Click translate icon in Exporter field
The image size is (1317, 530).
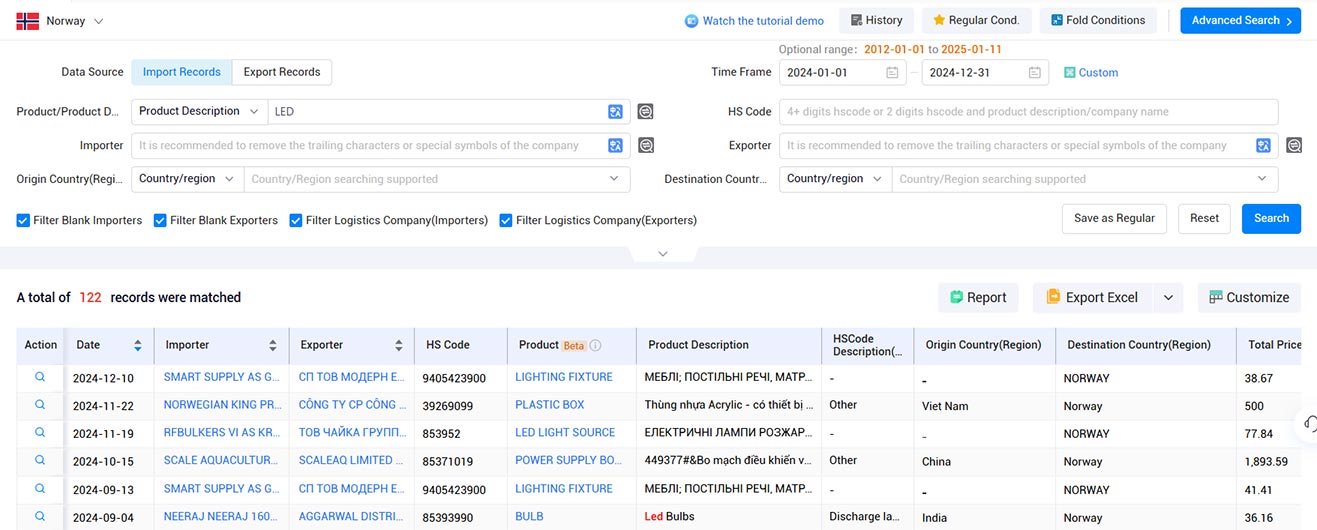point(1264,146)
